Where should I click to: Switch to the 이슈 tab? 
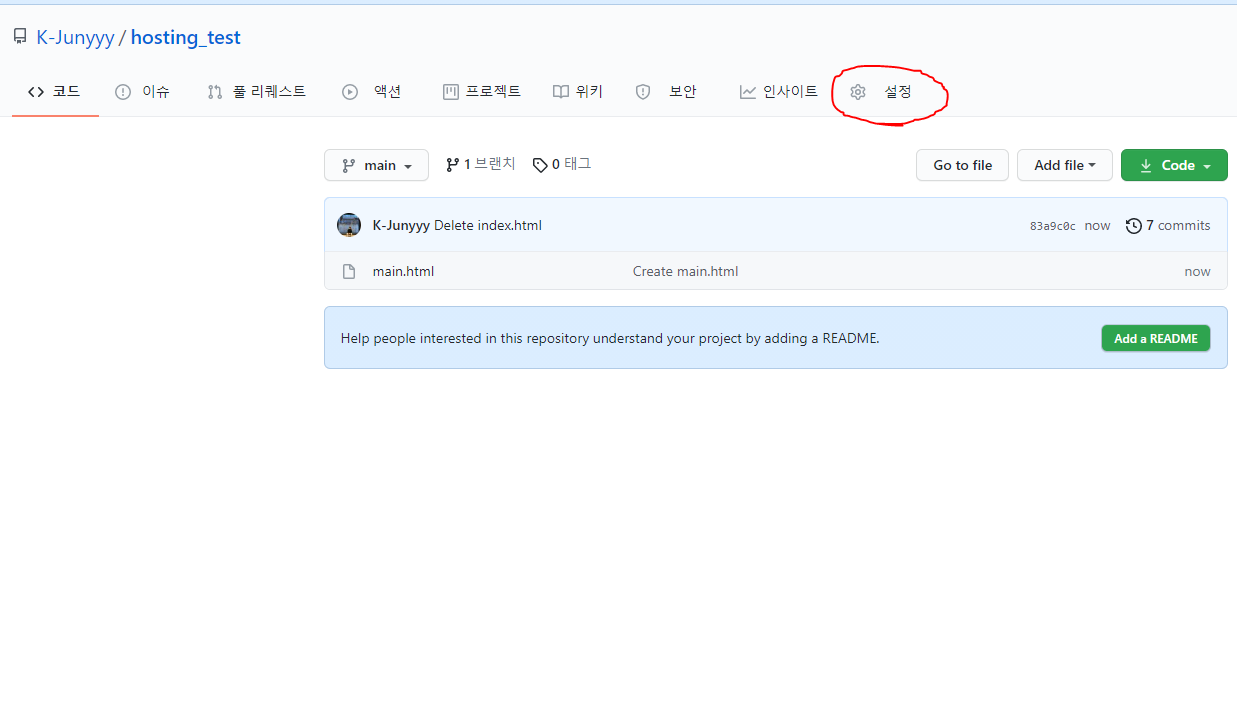pyautogui.click(x=142, y=92)
